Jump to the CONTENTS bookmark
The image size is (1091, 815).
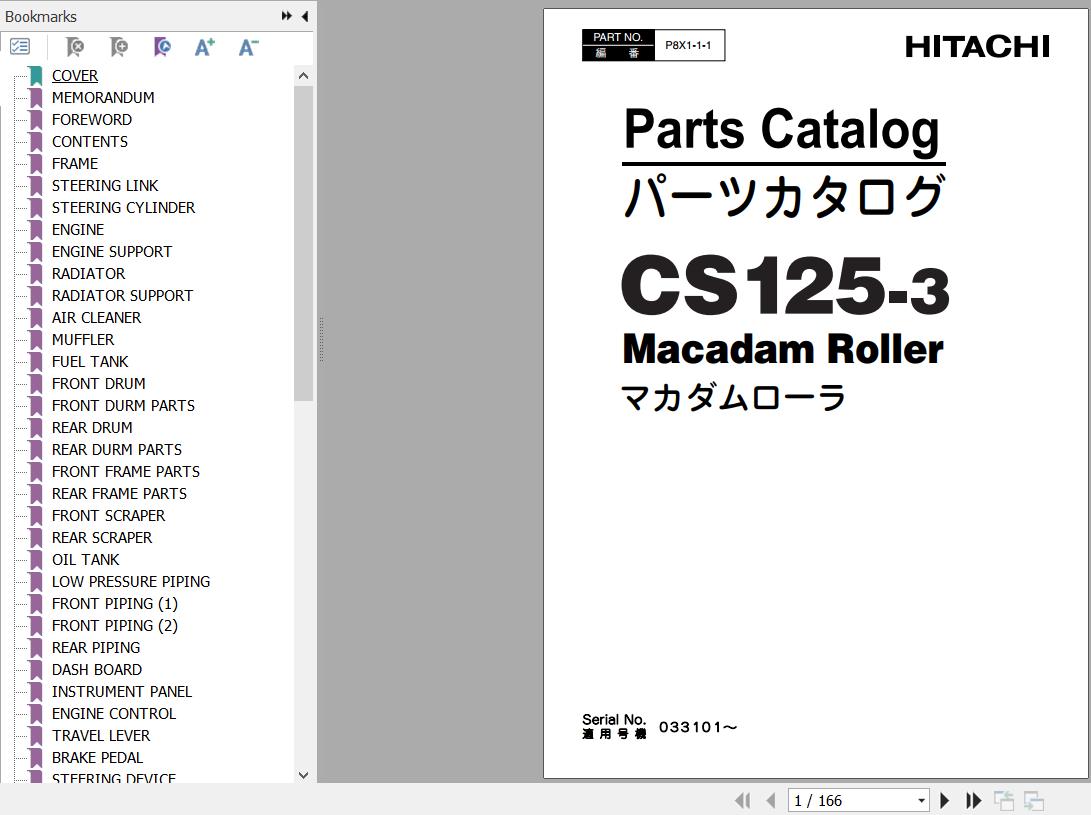pos(90,141)
